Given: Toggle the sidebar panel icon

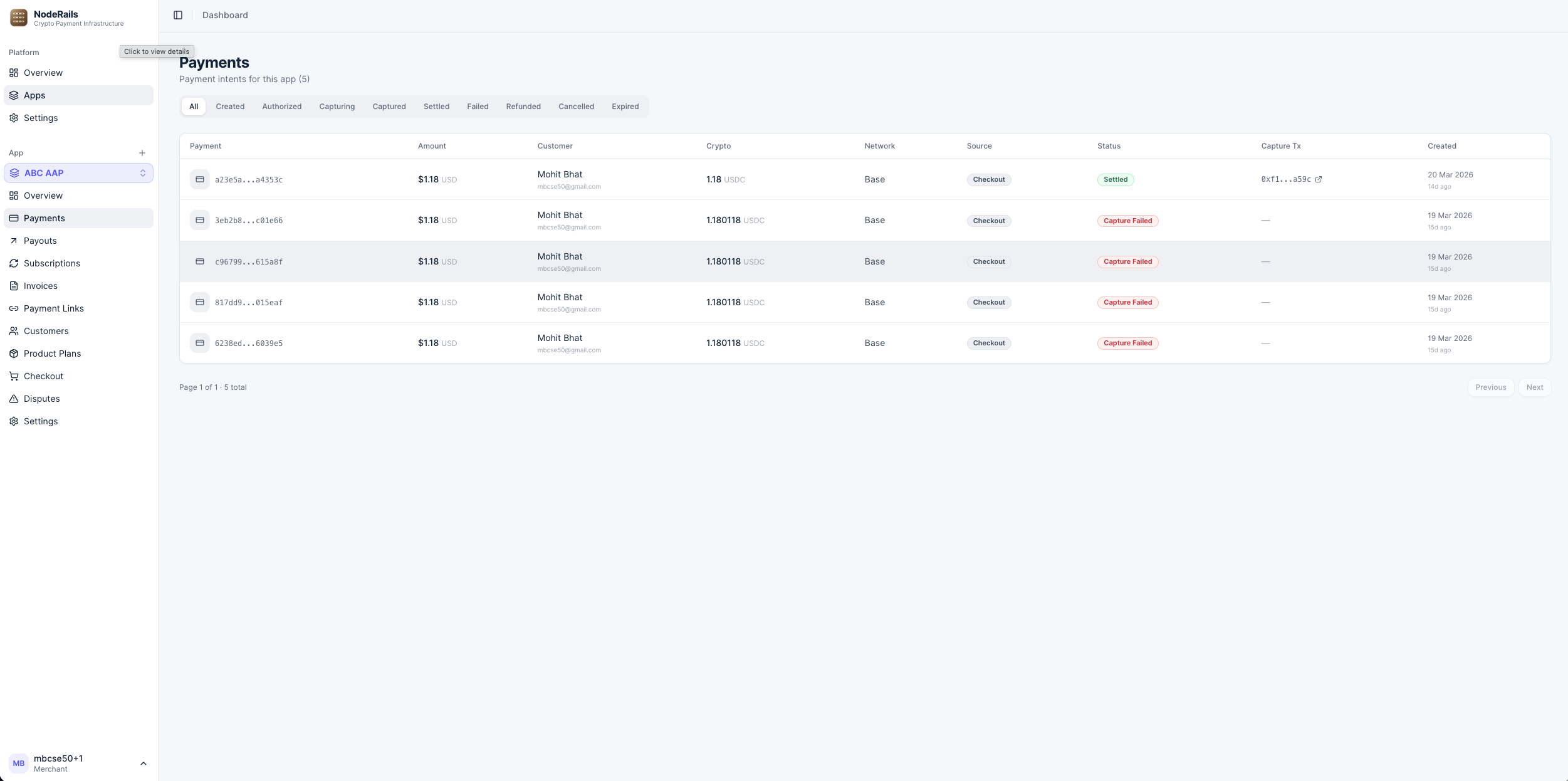Looking at the screenshot, I should pyautogui.click(x=178, y=15).
